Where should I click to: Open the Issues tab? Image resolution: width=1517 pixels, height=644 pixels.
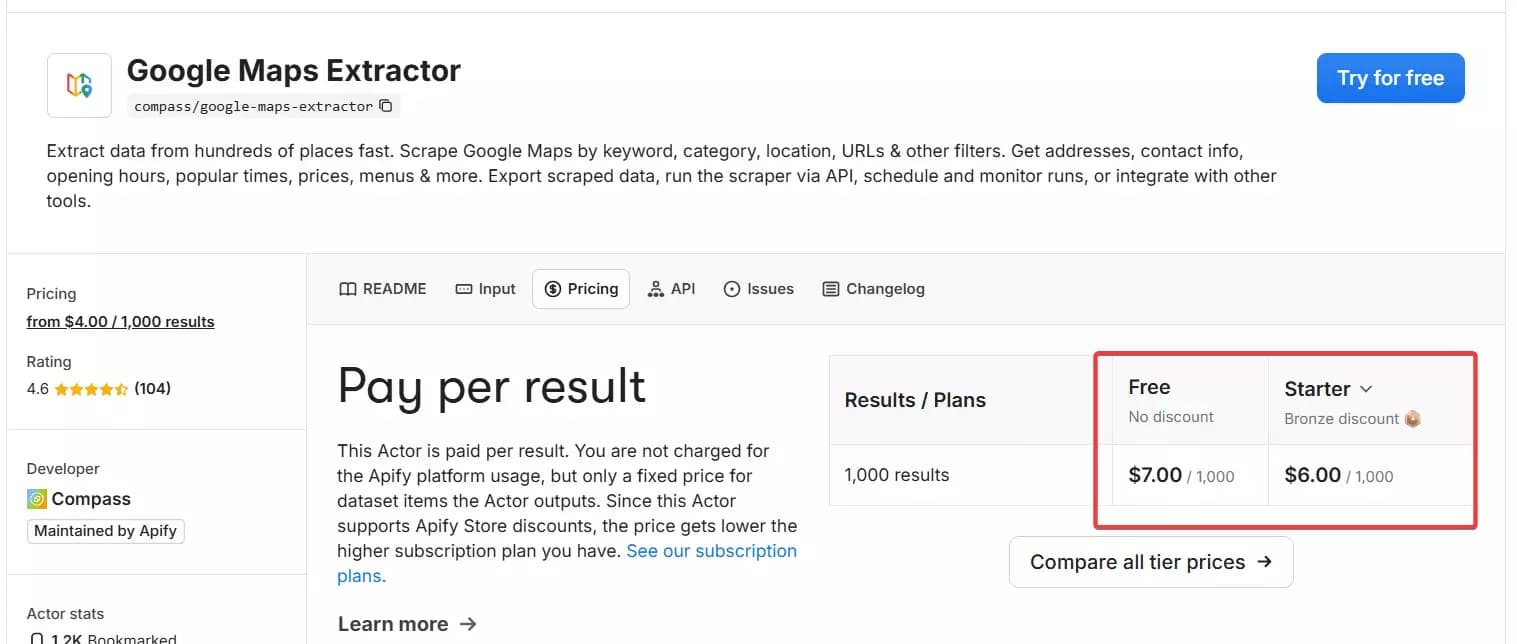pyautogui.click(x=759, y=288)
